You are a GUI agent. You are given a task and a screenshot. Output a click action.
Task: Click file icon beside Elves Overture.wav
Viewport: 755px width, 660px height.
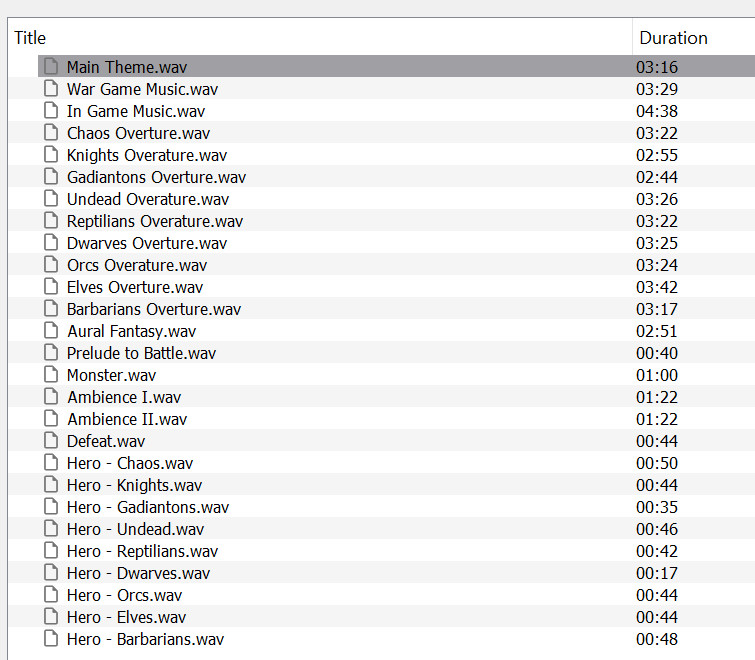(x=51, y=287)
